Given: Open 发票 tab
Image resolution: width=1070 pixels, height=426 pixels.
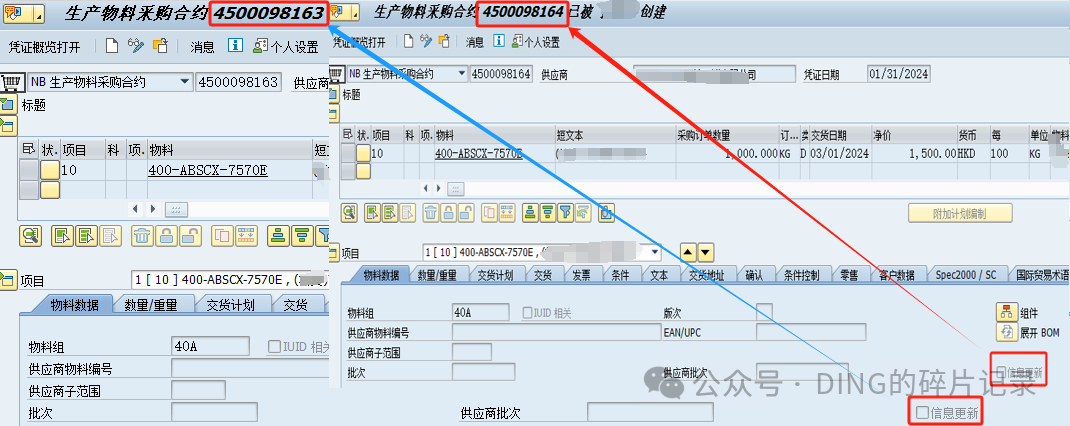Looking at the screenshot, I should tap(581, 275).
